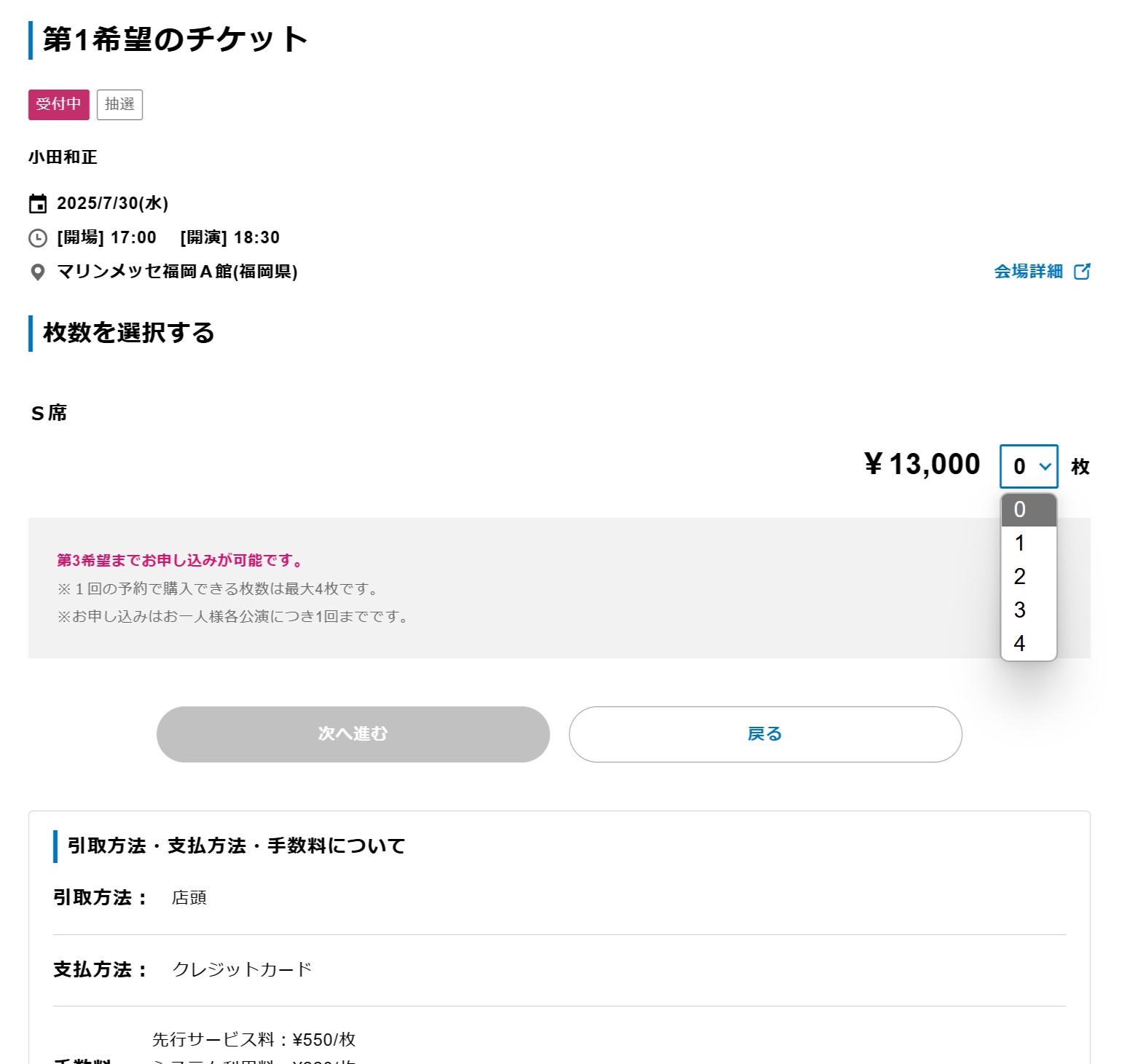Image resolution: width=1130 pixels, height=1064 pixels.
Task: Pick 4 in the quantity dropdown
Action: tap(1029, 644)
